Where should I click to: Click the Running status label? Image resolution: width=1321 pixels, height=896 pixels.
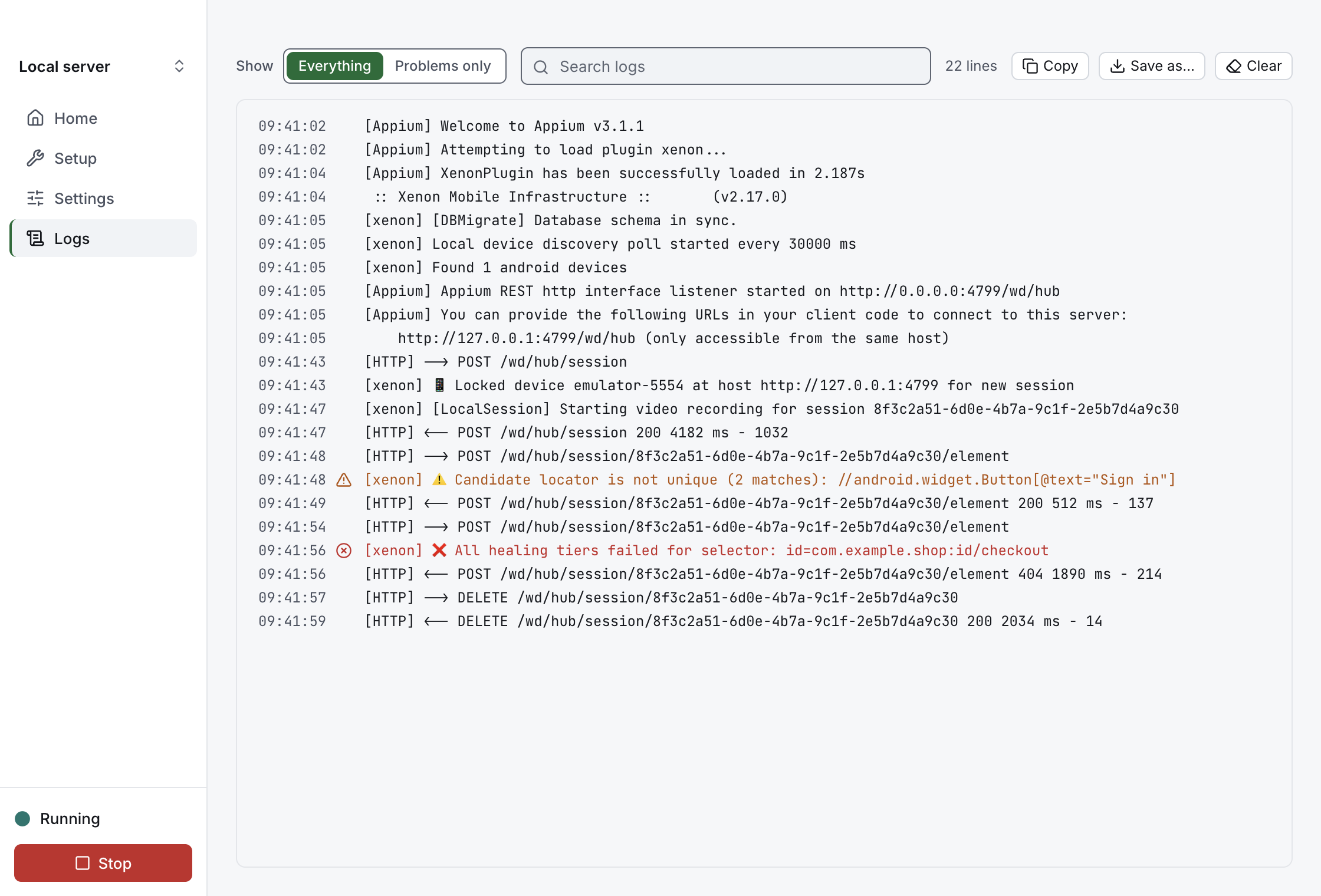coord(70,819)
